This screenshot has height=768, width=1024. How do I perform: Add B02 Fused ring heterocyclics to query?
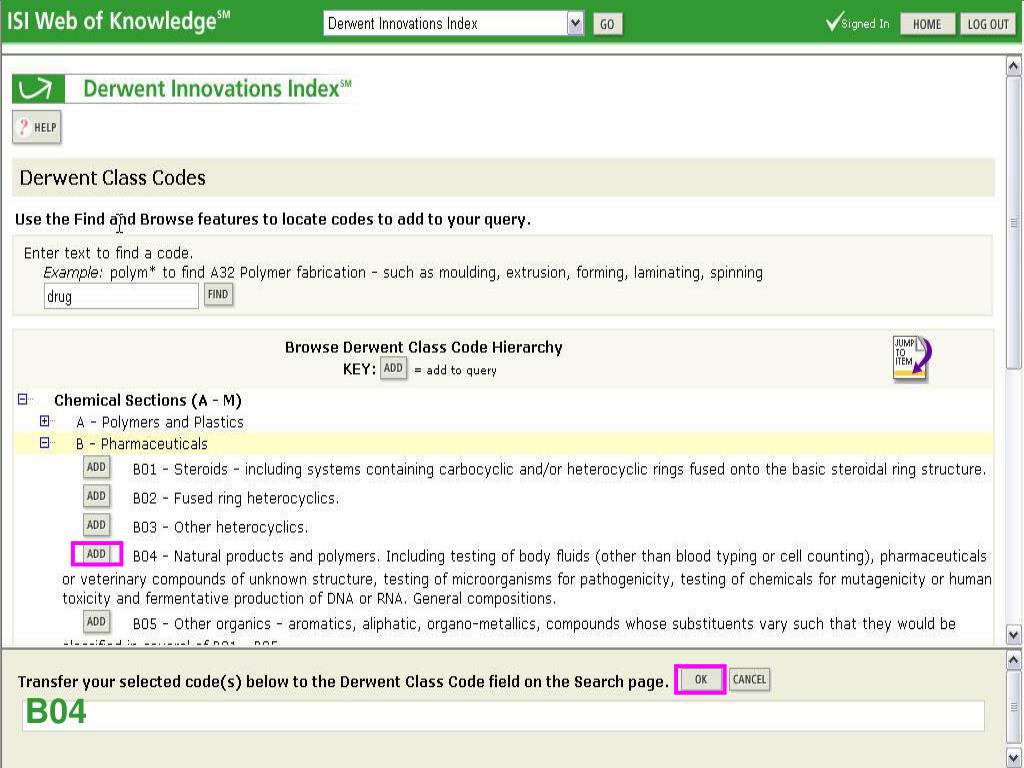(97, 496)
